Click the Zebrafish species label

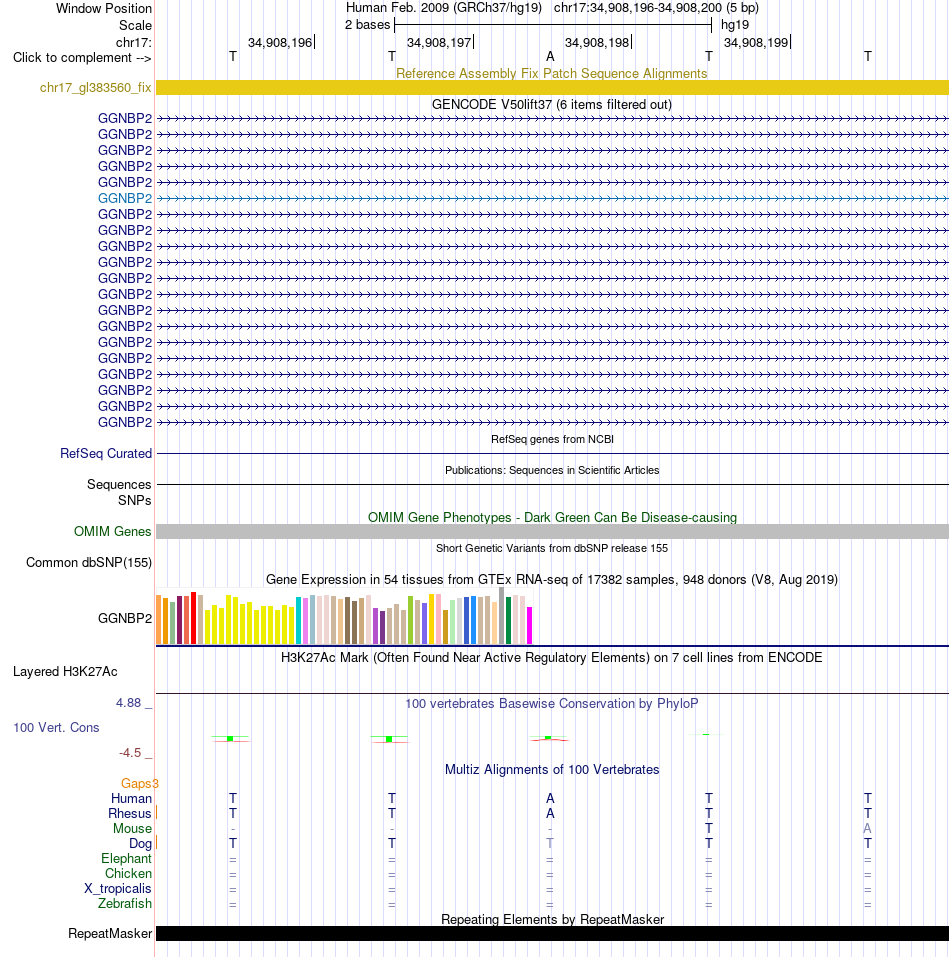point(124,903)
